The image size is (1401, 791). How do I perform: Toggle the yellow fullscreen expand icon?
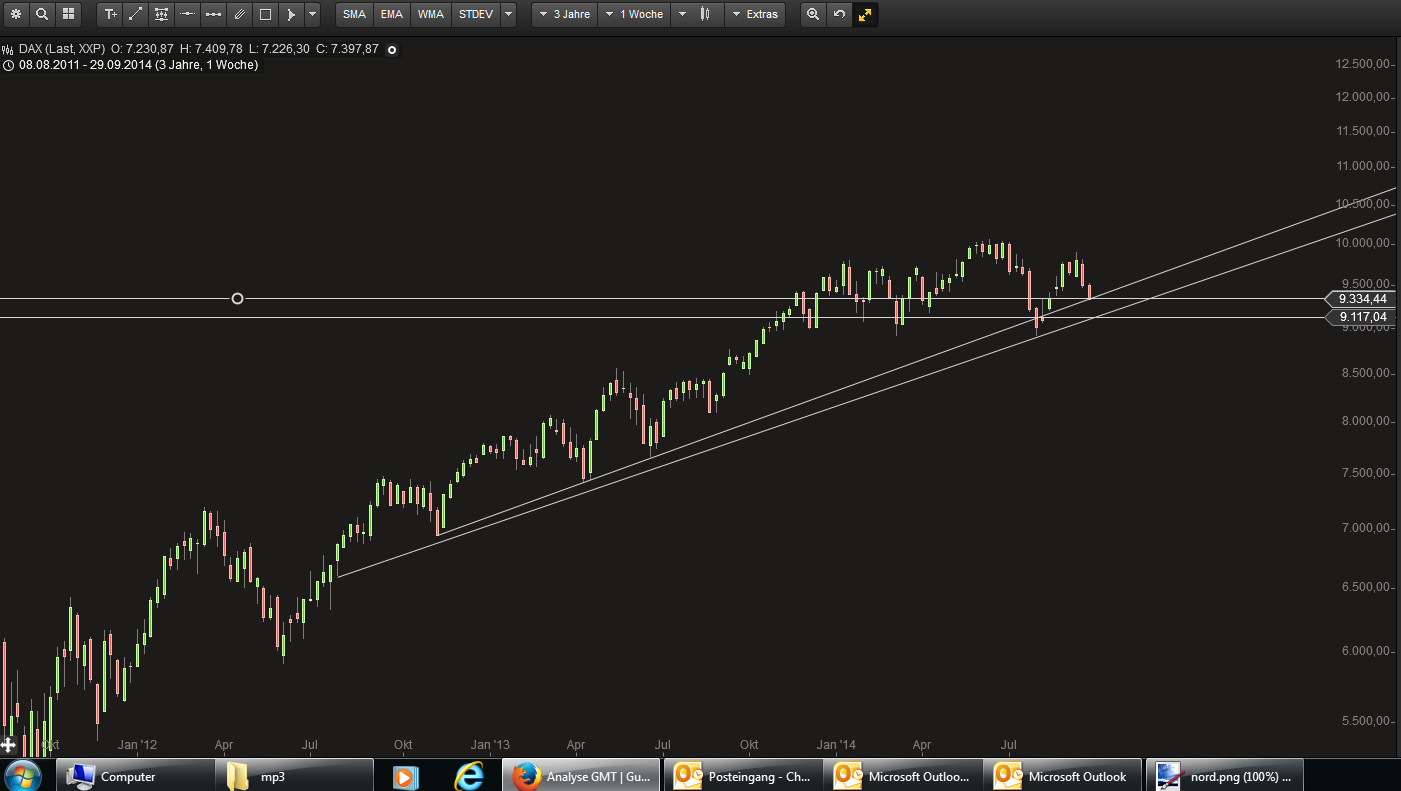pos(866,14)
